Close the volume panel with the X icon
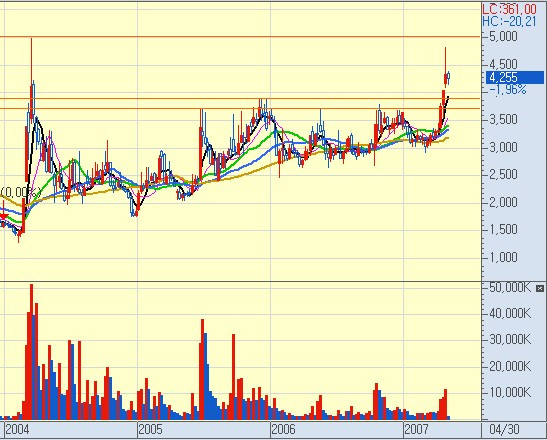This screenshot has width=547, height=440. 540,288
